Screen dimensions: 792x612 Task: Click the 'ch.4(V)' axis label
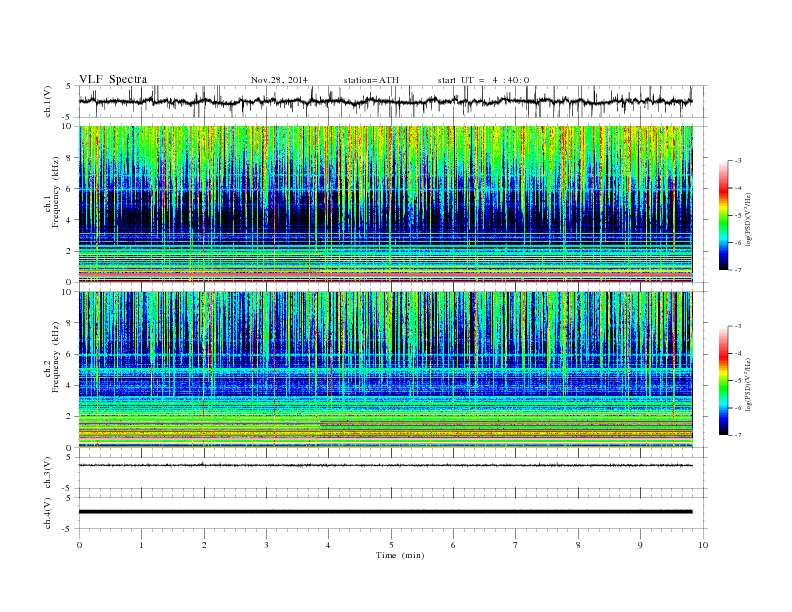pos(48,513)
